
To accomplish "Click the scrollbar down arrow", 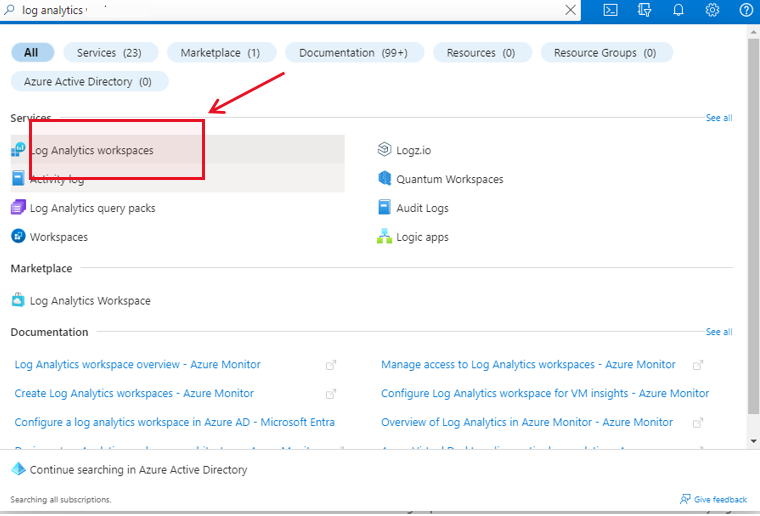I will pos(753,441).
